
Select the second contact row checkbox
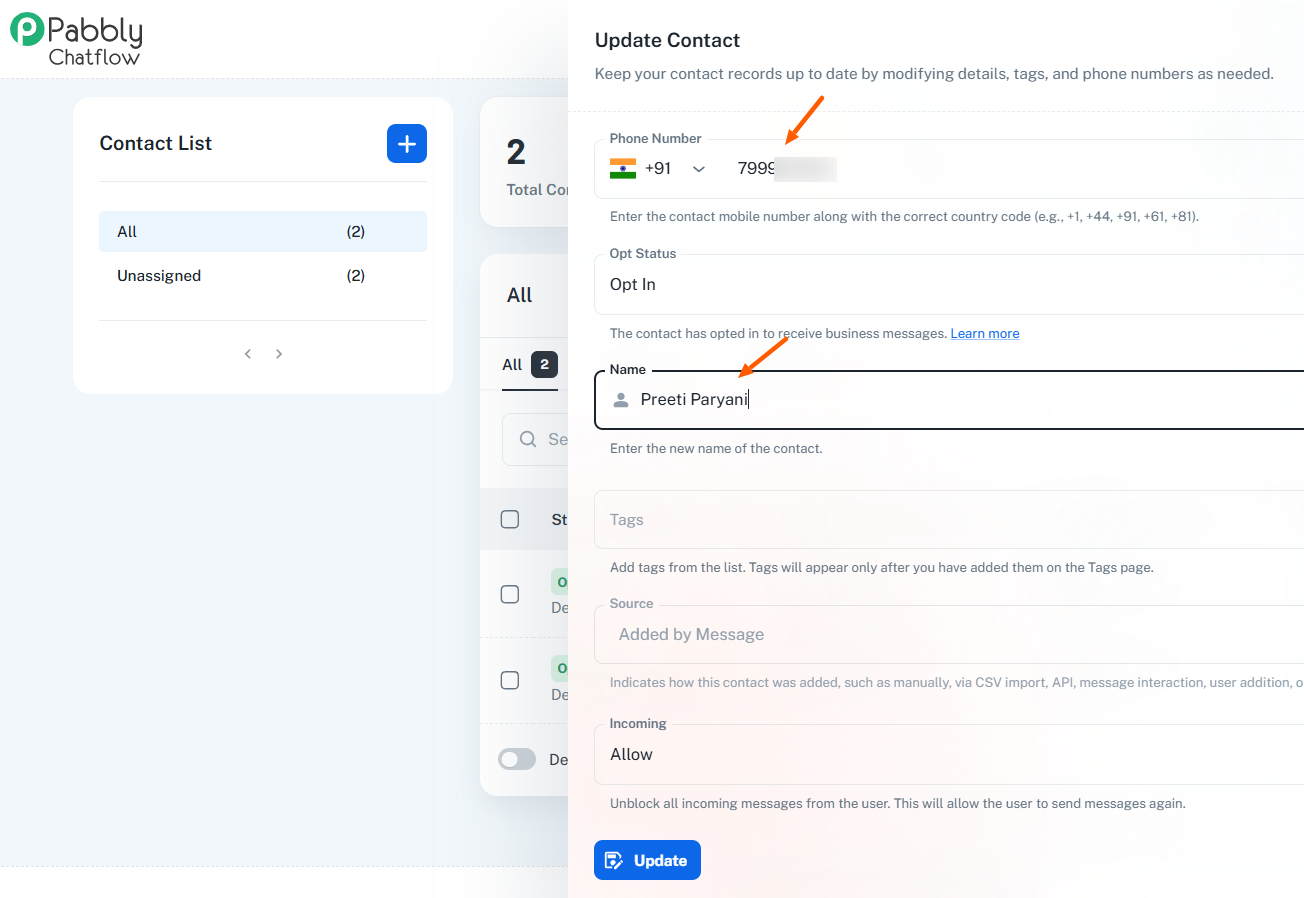click(510, 680)
